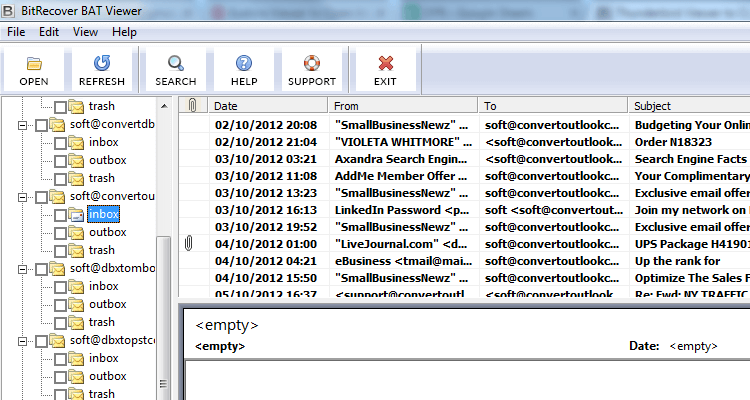Click folder icon of soft@dbxtopstc account
This screenshot has height=400, width=750.
tap(57, 341)
